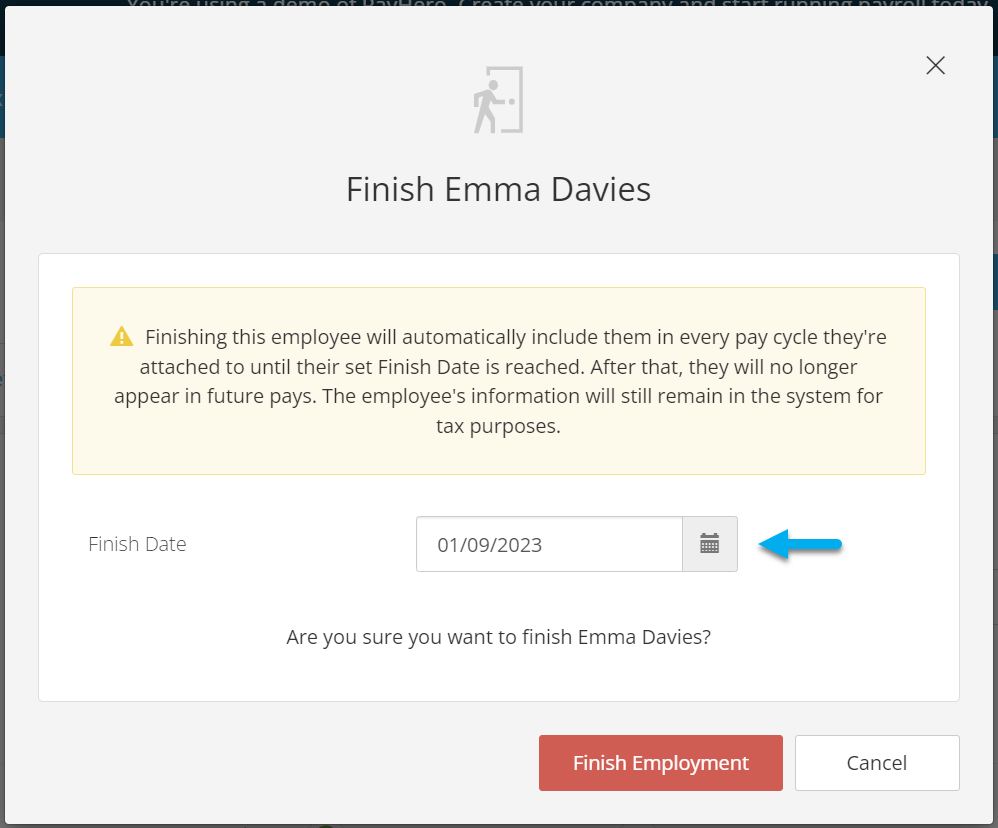Close the Finish Emma Davies dialog
Image resolution: width=998 pixels, height=828 pixels.
(x=935, y=65)
